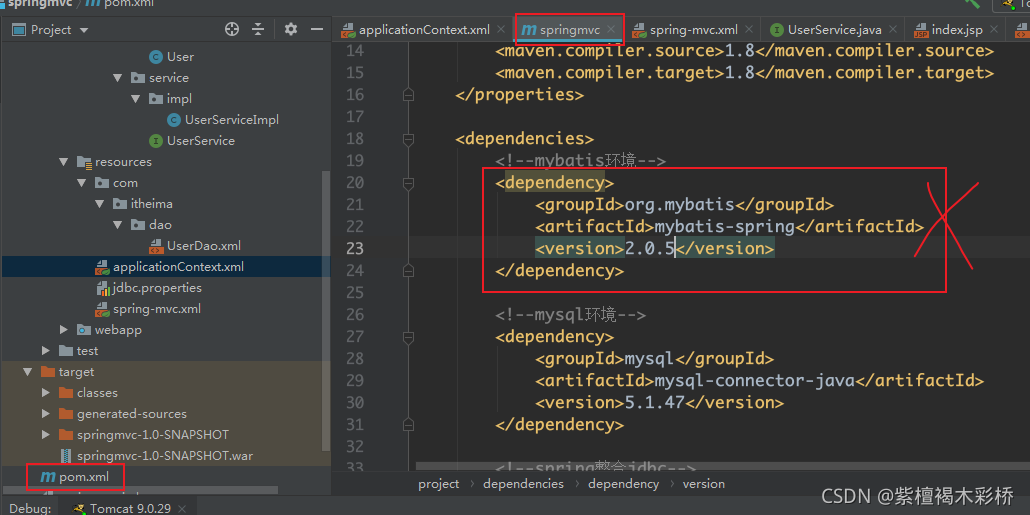The image size is (1030, 515).
Task: Select applicationContext.xml in project tree
Action: (178, 267)
